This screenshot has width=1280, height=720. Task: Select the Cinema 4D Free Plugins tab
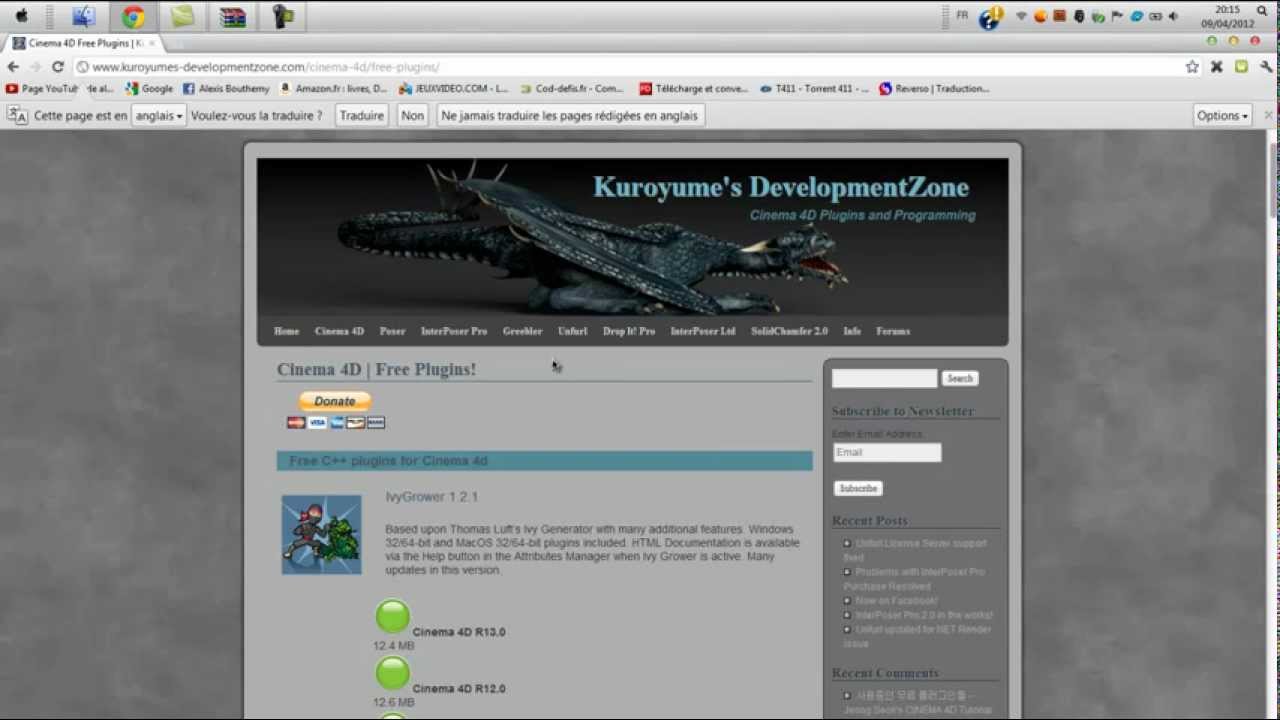[84, 44]
